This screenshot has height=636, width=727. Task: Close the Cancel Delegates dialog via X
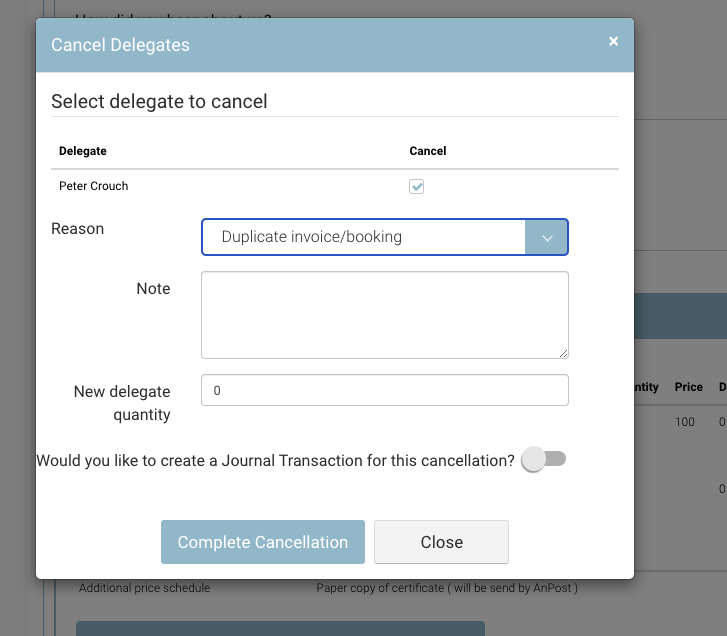(x=613, y=42)
